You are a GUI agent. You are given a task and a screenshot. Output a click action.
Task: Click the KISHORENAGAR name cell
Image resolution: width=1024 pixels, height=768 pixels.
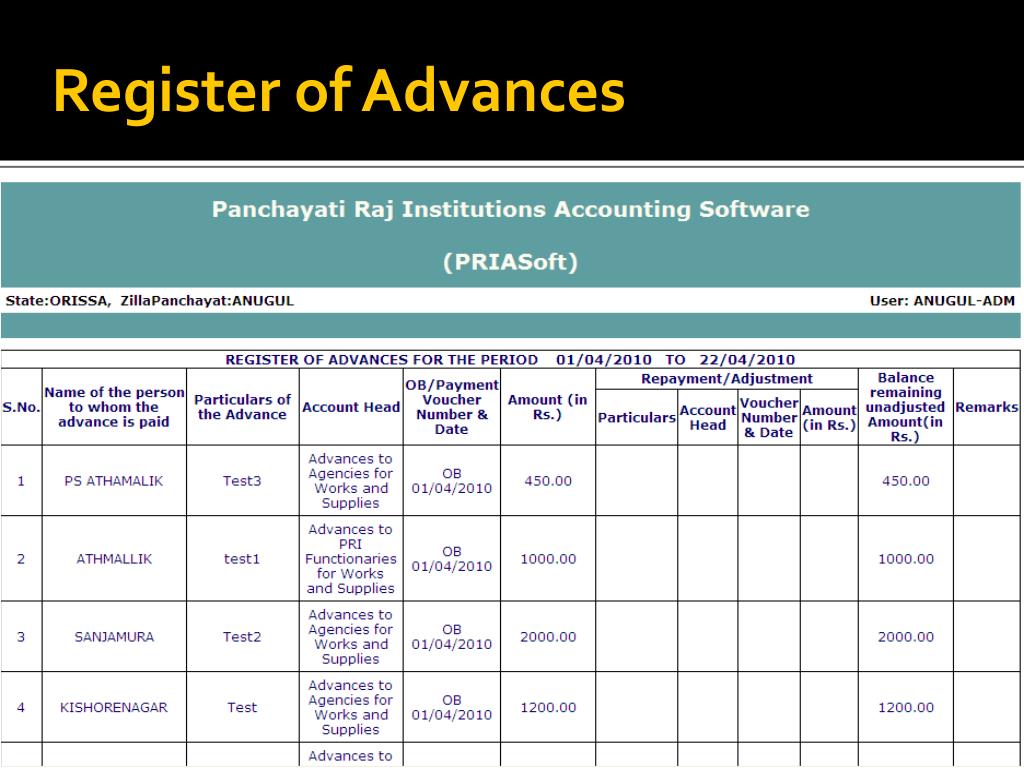114,707
